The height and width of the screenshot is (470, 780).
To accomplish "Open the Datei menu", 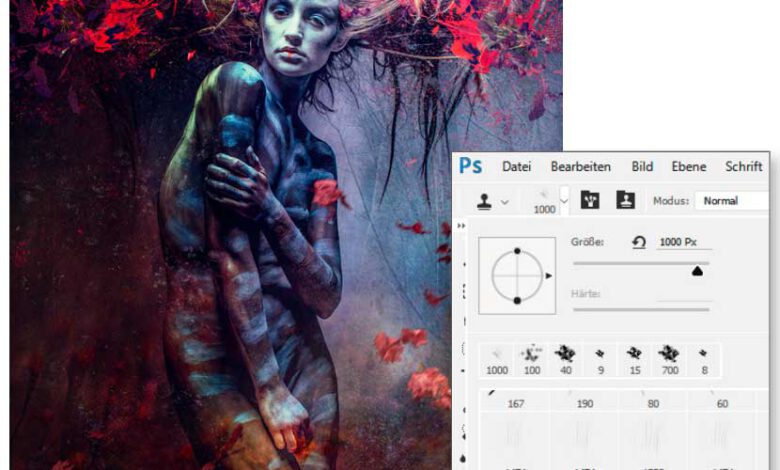I will coord(516,167).
